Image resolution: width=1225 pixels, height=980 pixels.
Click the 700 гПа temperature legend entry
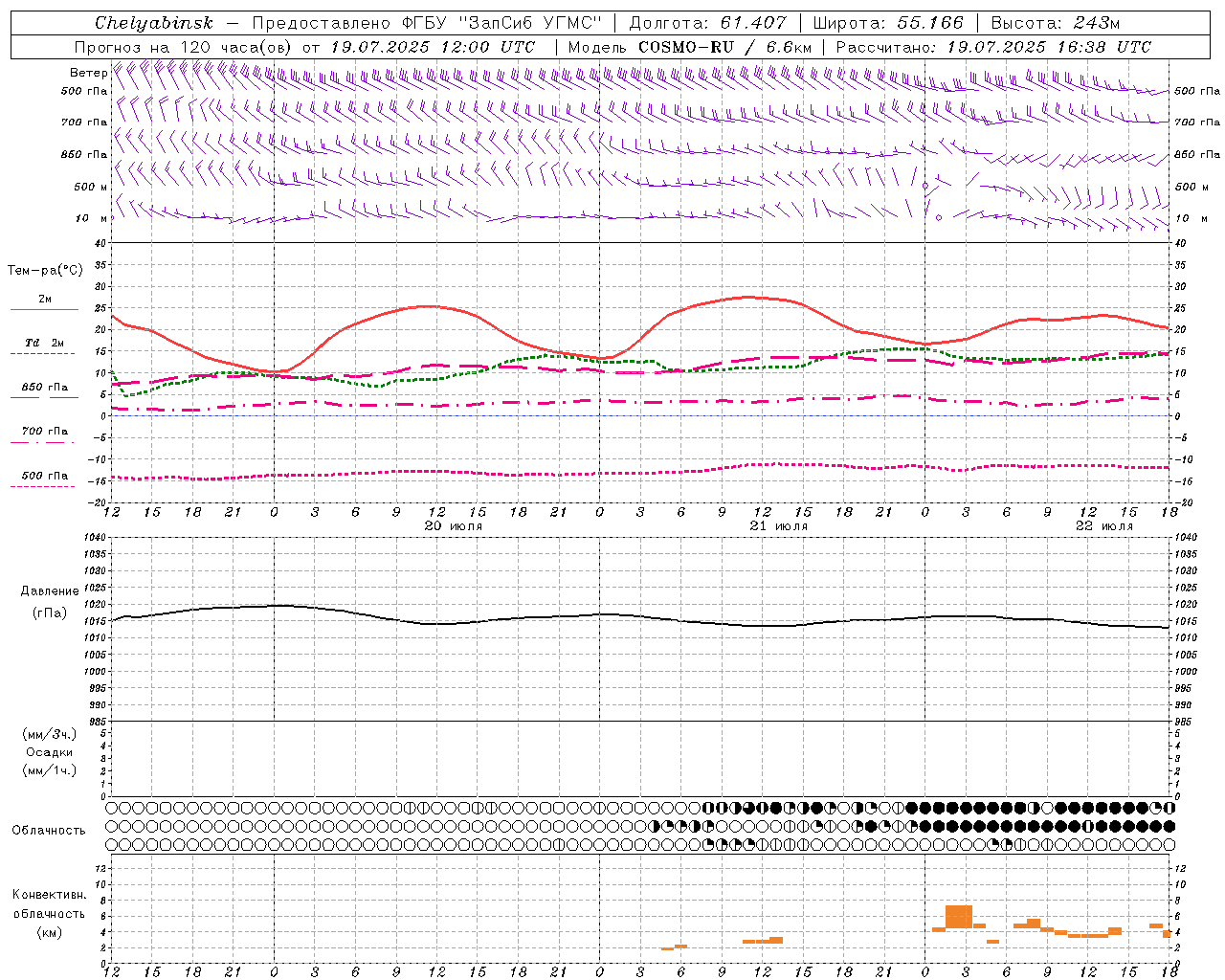[45, 431]
